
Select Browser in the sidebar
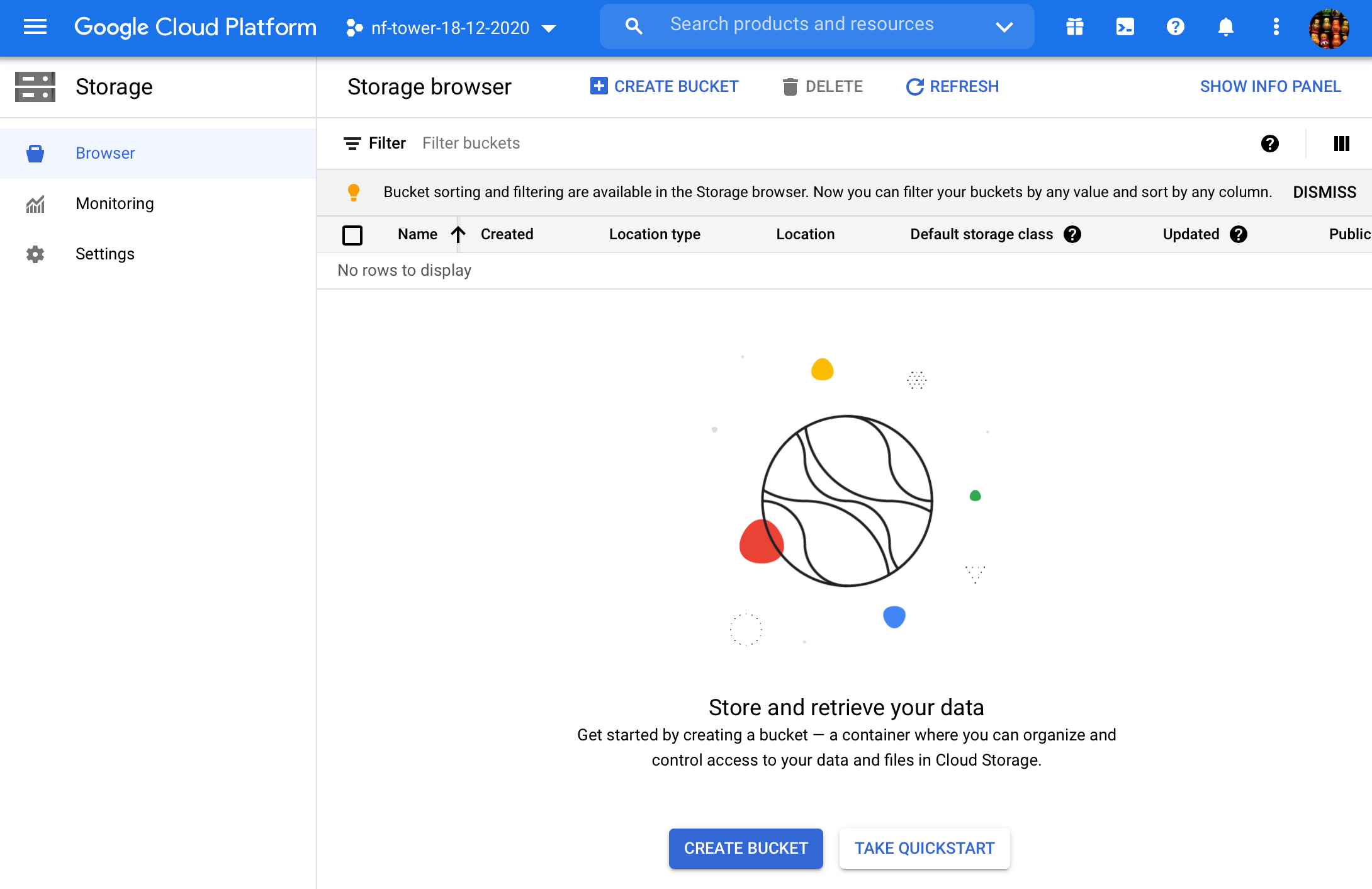[105, 153]
